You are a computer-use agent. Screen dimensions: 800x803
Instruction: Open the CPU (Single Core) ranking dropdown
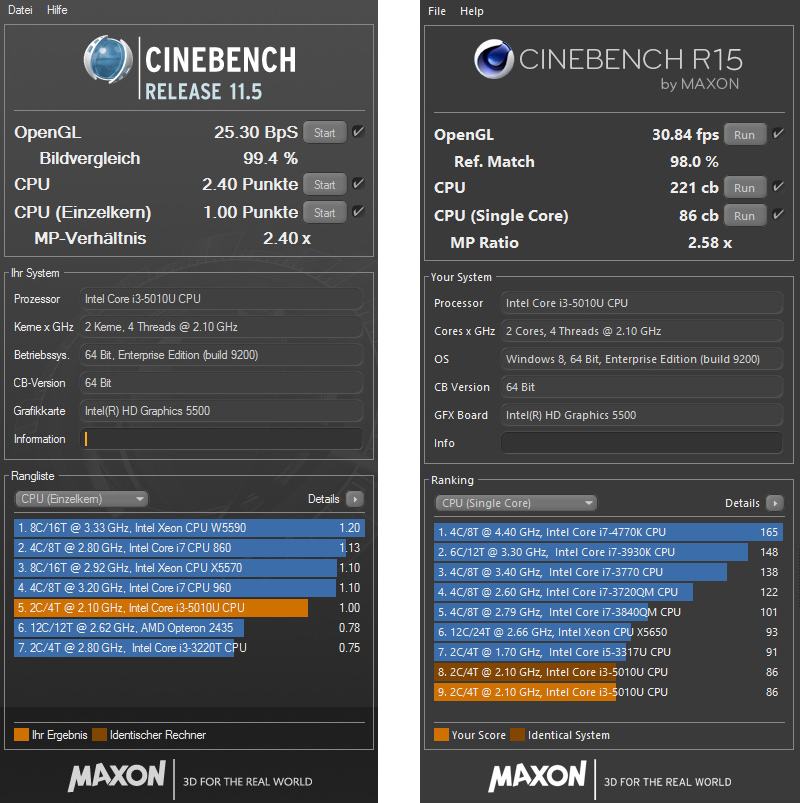click(x=516, y=503)
